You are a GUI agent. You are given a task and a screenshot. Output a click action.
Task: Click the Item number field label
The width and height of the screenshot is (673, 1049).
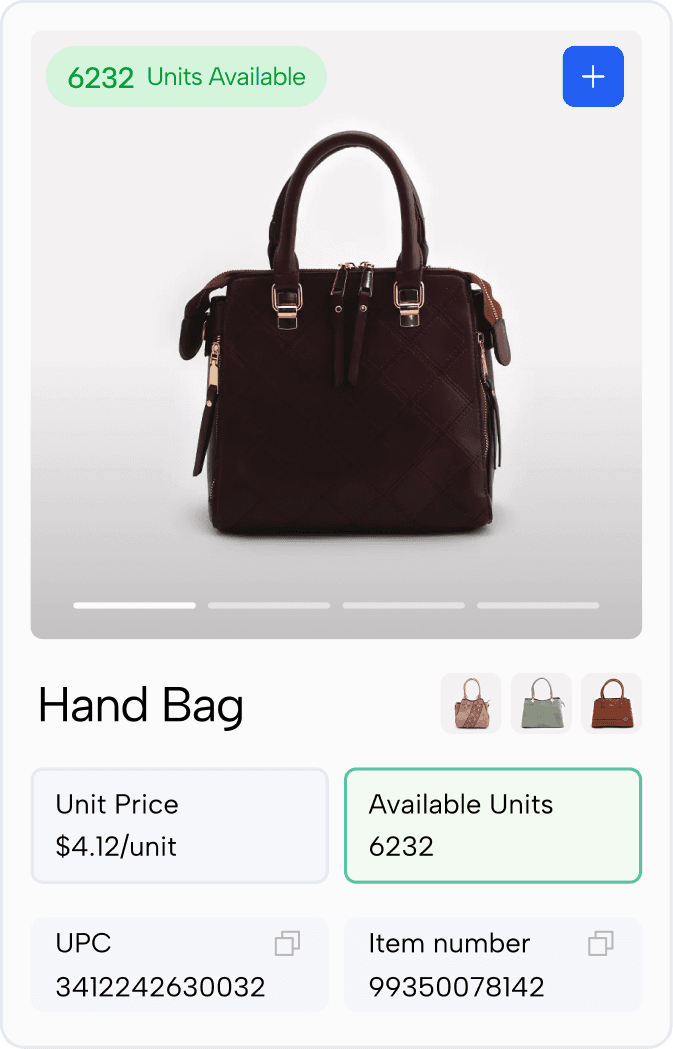(449, 943)
